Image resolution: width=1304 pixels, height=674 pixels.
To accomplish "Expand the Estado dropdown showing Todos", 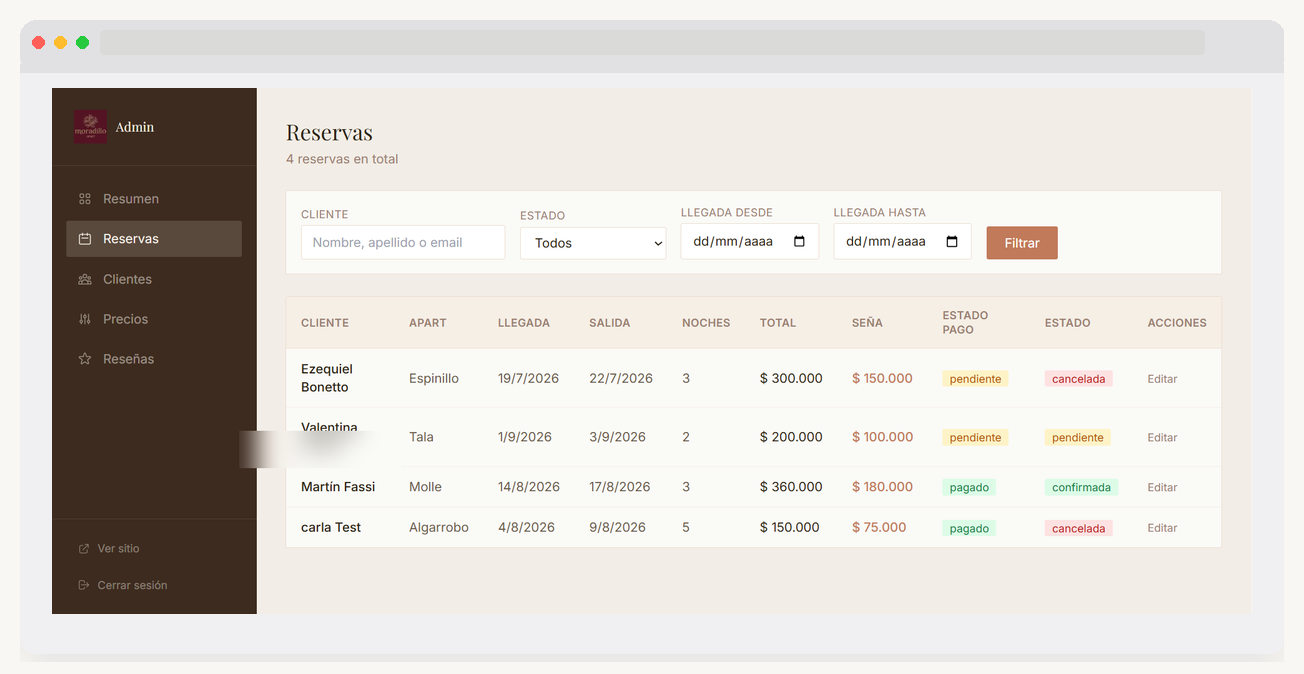I will 593,243.
